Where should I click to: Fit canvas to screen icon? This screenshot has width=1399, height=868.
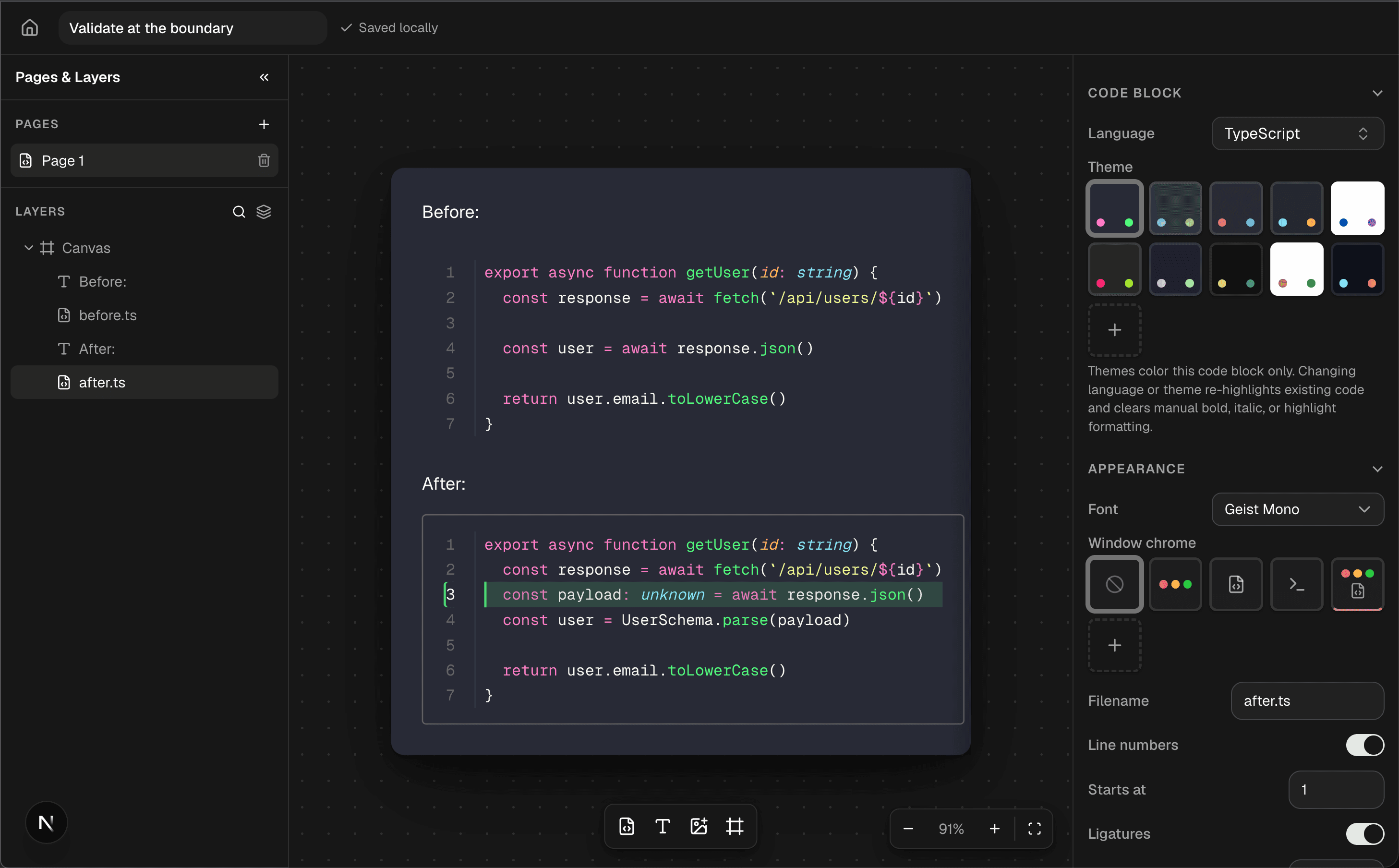coord(1035,828)
